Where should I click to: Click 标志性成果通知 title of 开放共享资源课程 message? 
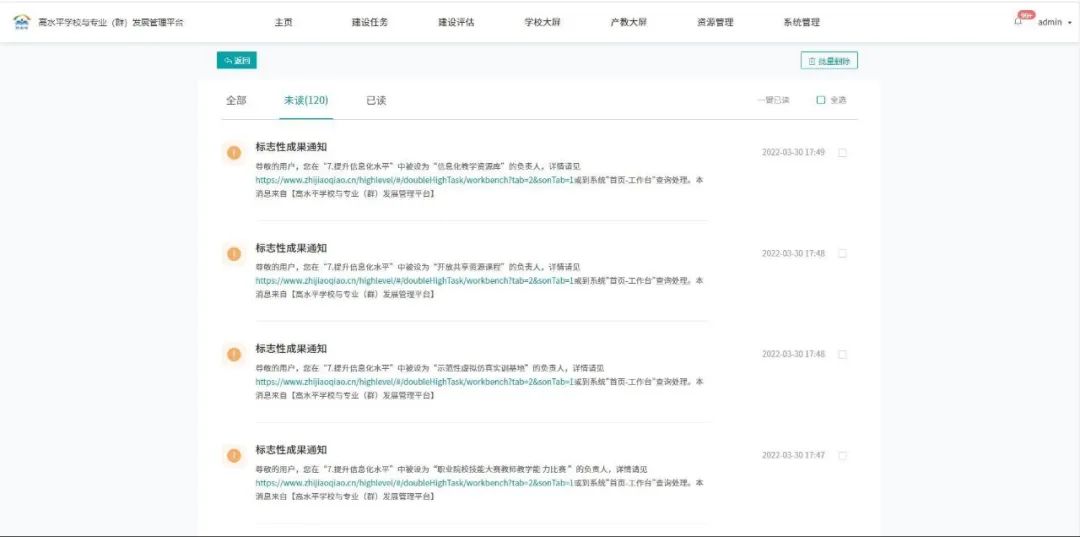[x=291, y=248]
